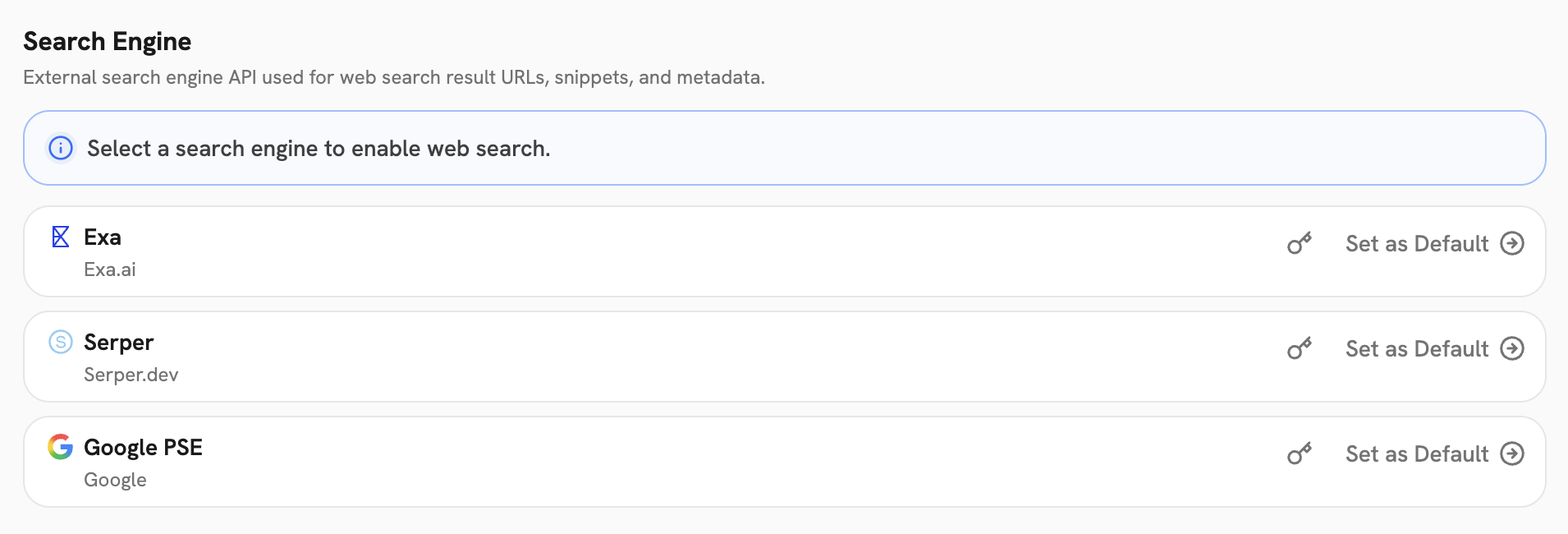Click the Serper circular logo icon
This screenshot has height=534, width=1568.
59,343
